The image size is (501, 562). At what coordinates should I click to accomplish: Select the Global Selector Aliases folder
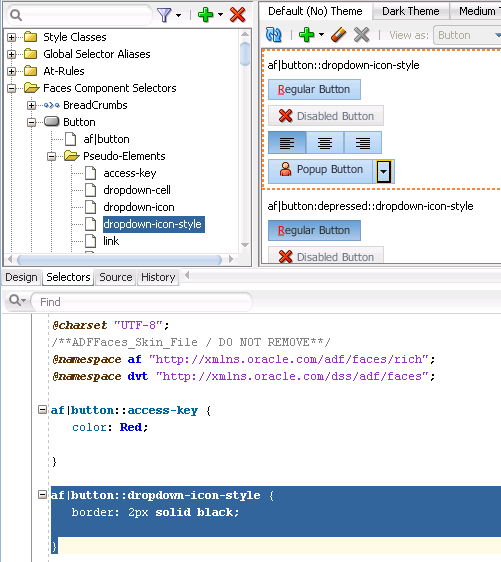(97, 54)
